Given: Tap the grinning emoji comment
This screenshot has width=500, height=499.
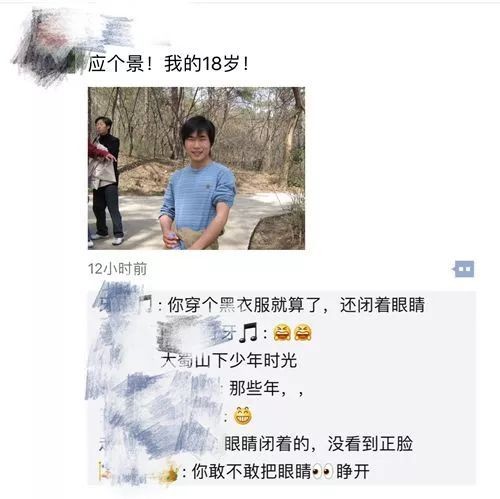Looking at the screenshot, I should click(x=243, y=416).
